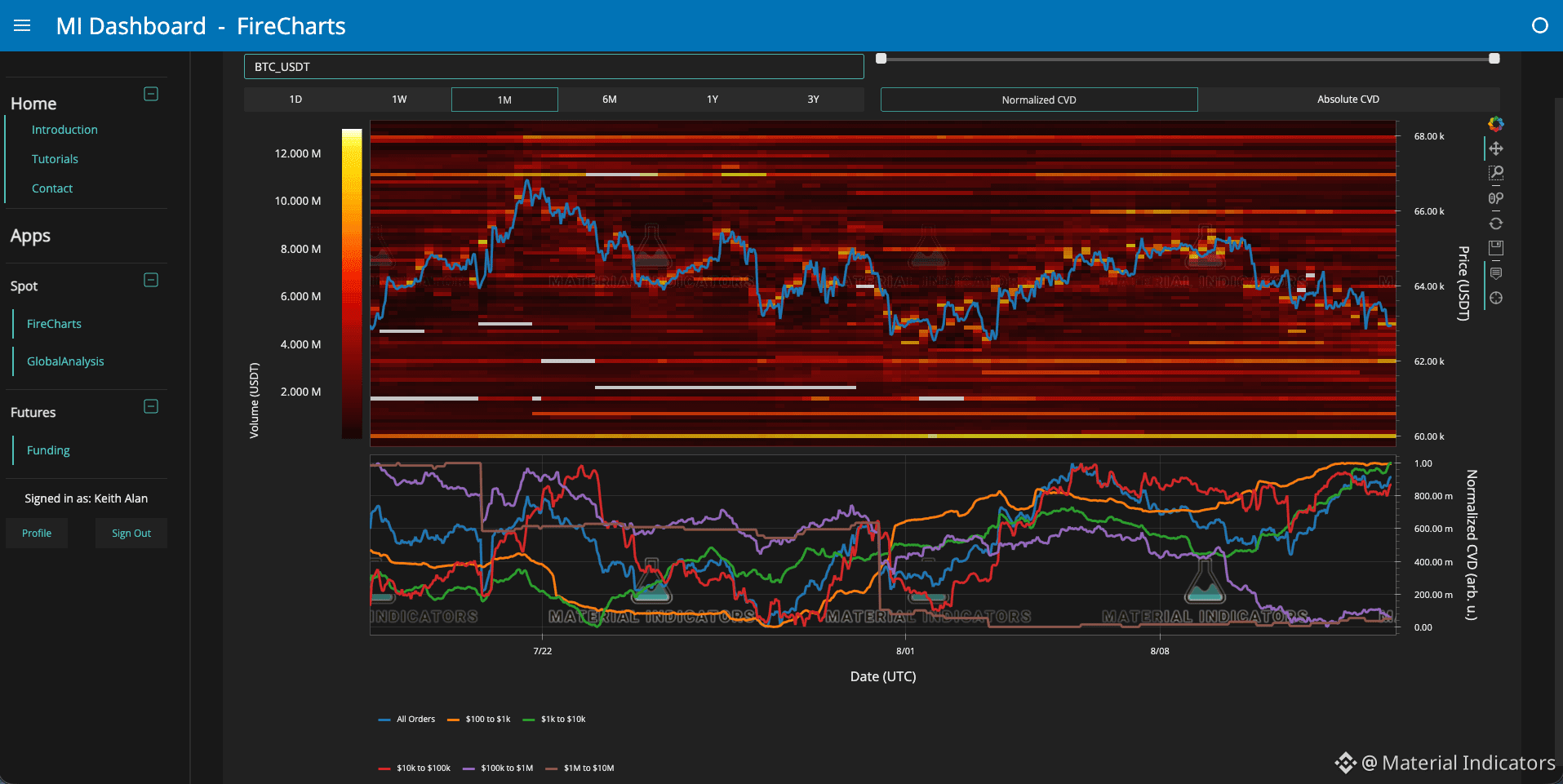Click the 68.00 k price tick label

1429,136
